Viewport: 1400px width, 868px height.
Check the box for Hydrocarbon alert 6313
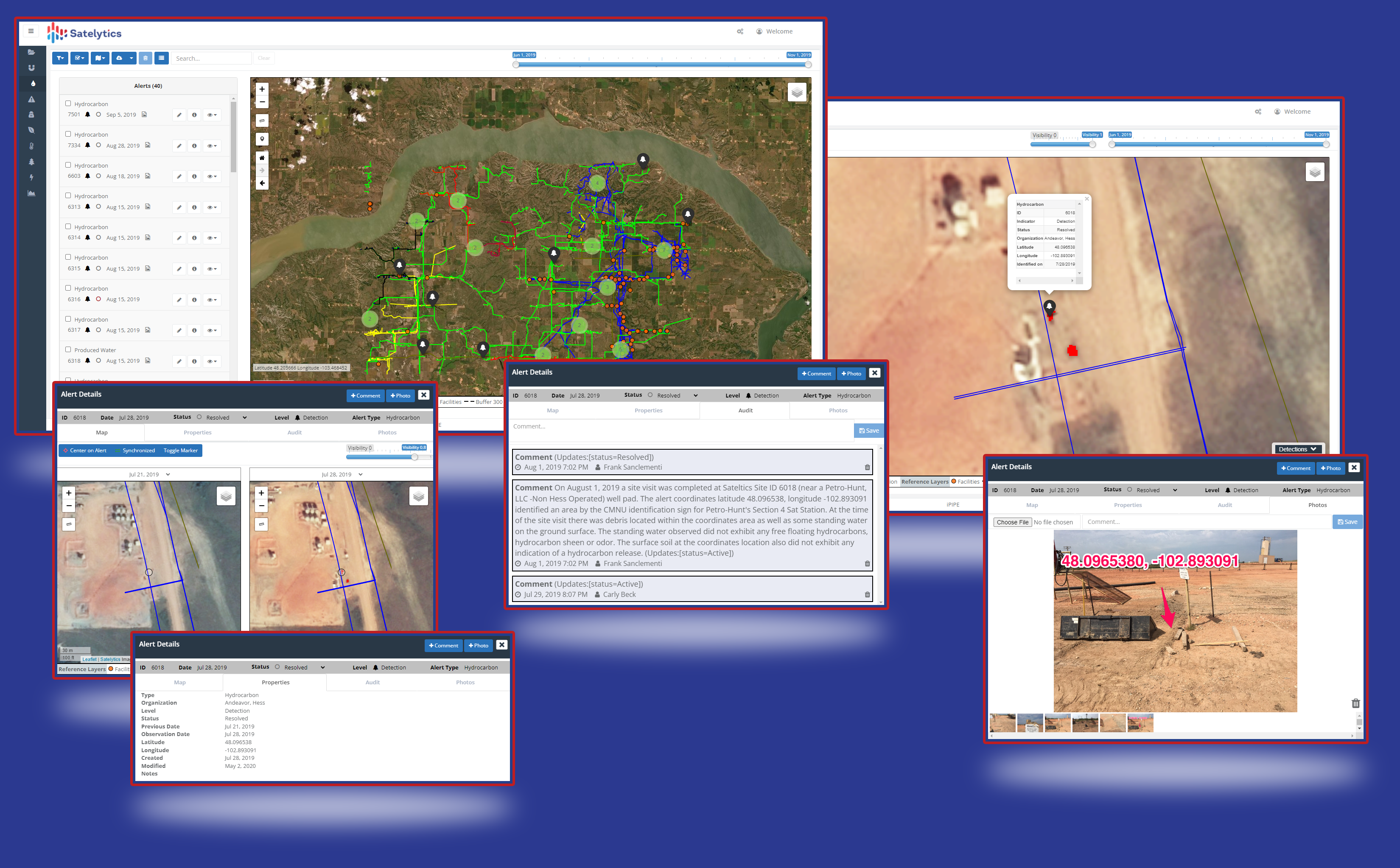68,195
